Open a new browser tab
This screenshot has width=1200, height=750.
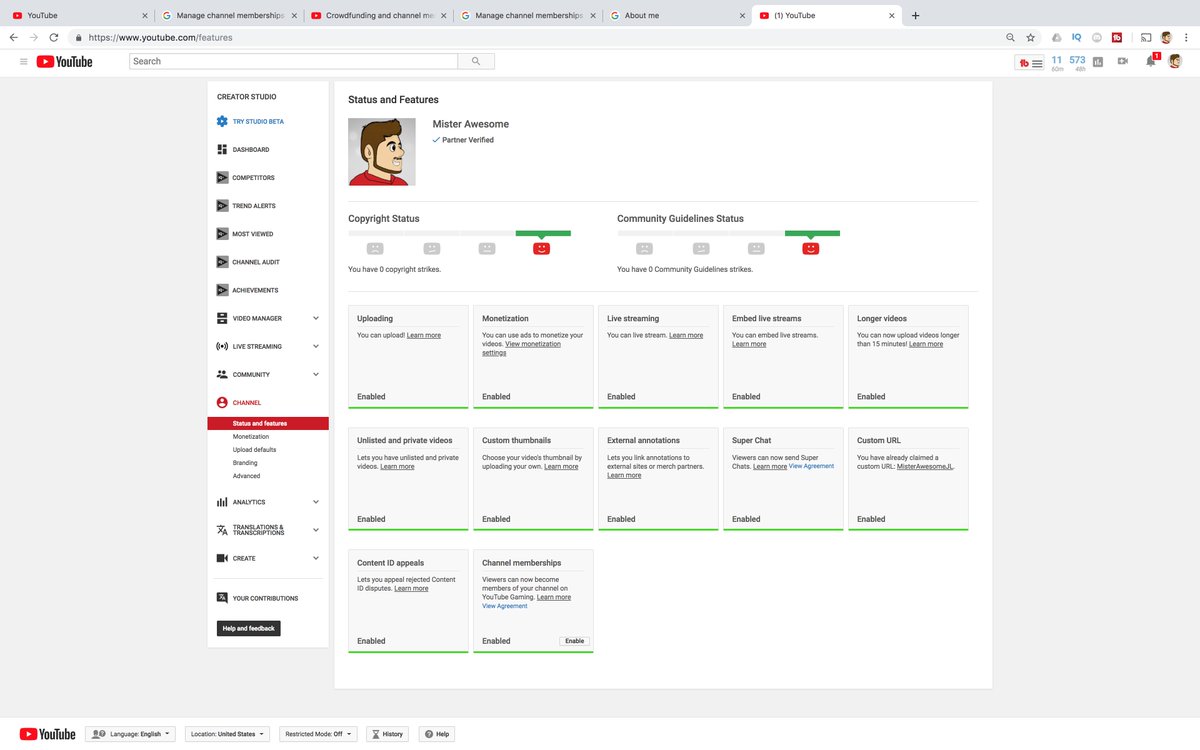915,15
